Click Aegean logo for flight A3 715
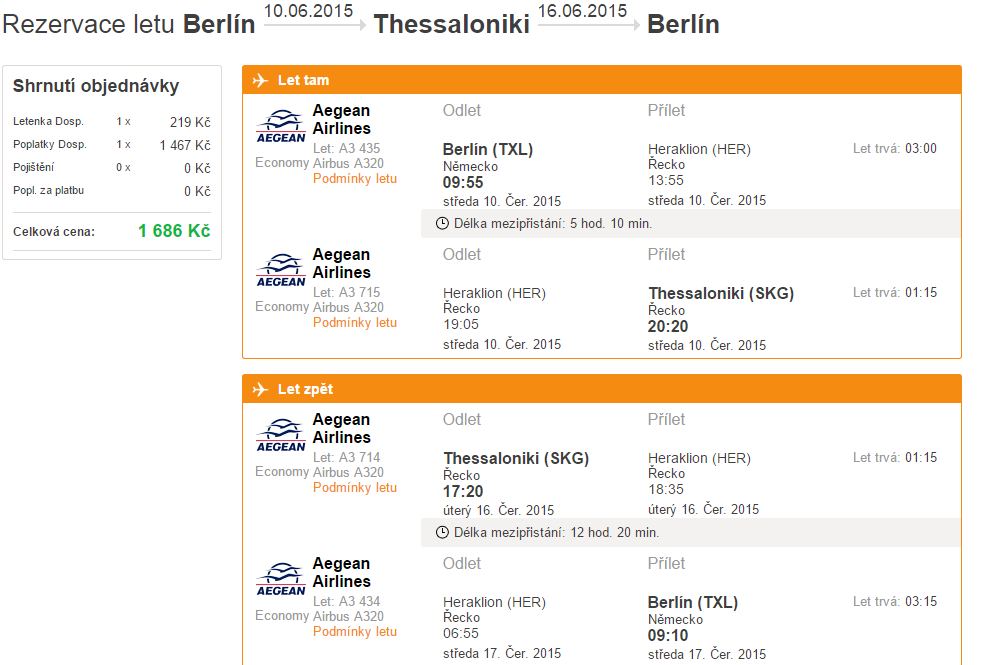Screen dimensions: 986x665 tap(281, 271)
